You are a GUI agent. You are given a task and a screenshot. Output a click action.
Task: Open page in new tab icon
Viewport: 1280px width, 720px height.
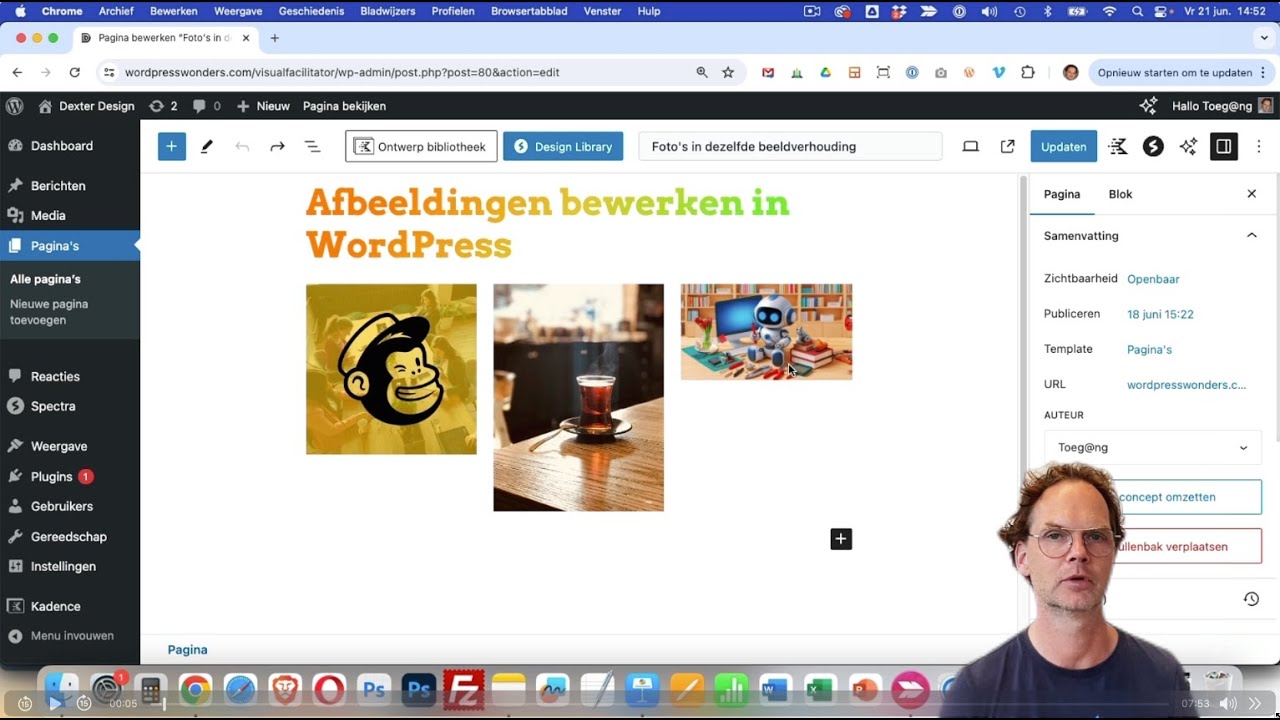(x=1007, y=146)
